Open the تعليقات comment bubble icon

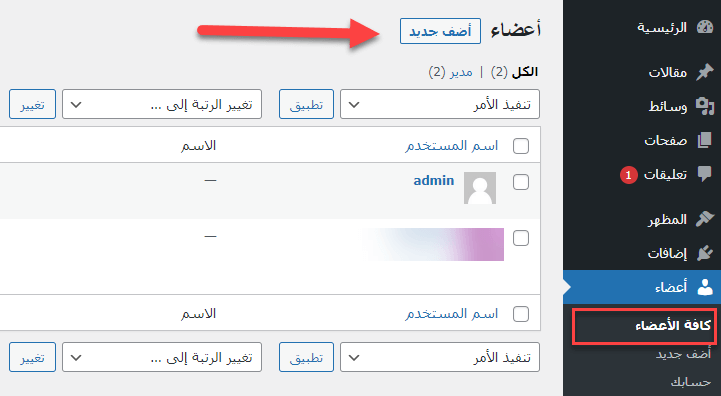point(704,174)
